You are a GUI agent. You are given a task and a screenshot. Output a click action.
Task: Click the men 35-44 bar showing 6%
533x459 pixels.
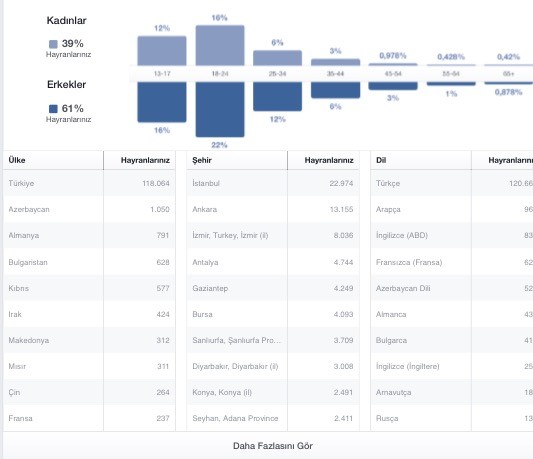(x=336, y=90)
